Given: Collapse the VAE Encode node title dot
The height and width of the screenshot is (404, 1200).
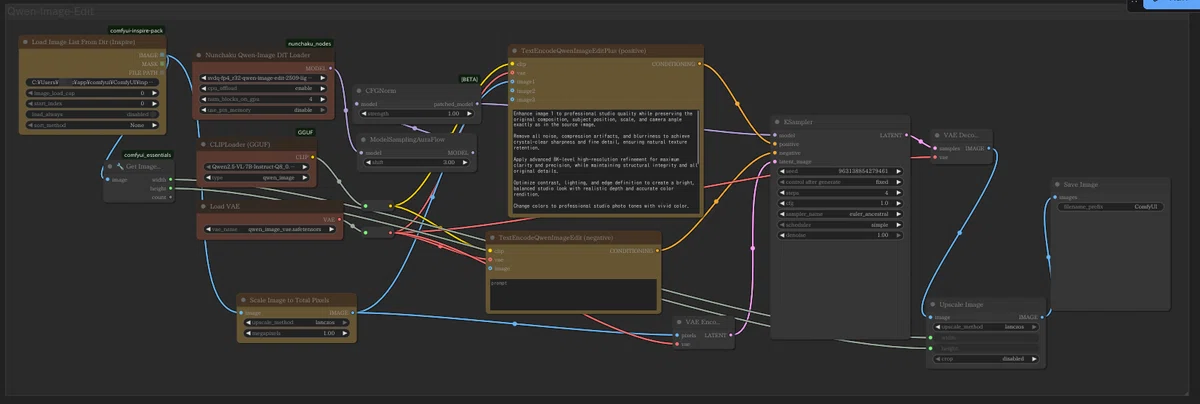Looking at the screenshot, I should 678,322.
